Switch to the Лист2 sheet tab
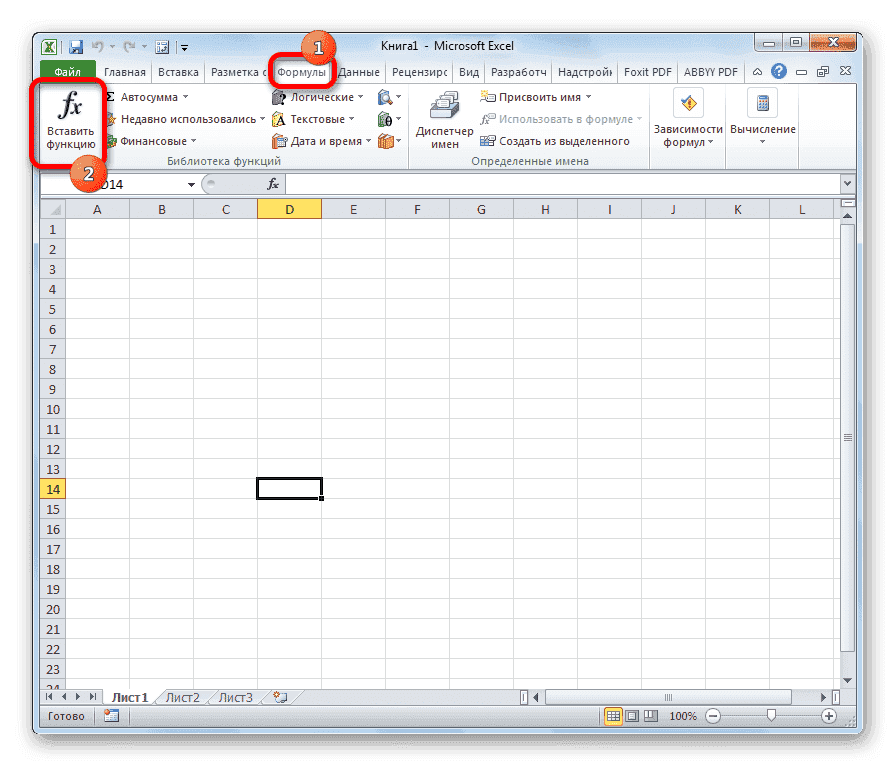Viewport: 896px width, 767px height. click(182, 697)
